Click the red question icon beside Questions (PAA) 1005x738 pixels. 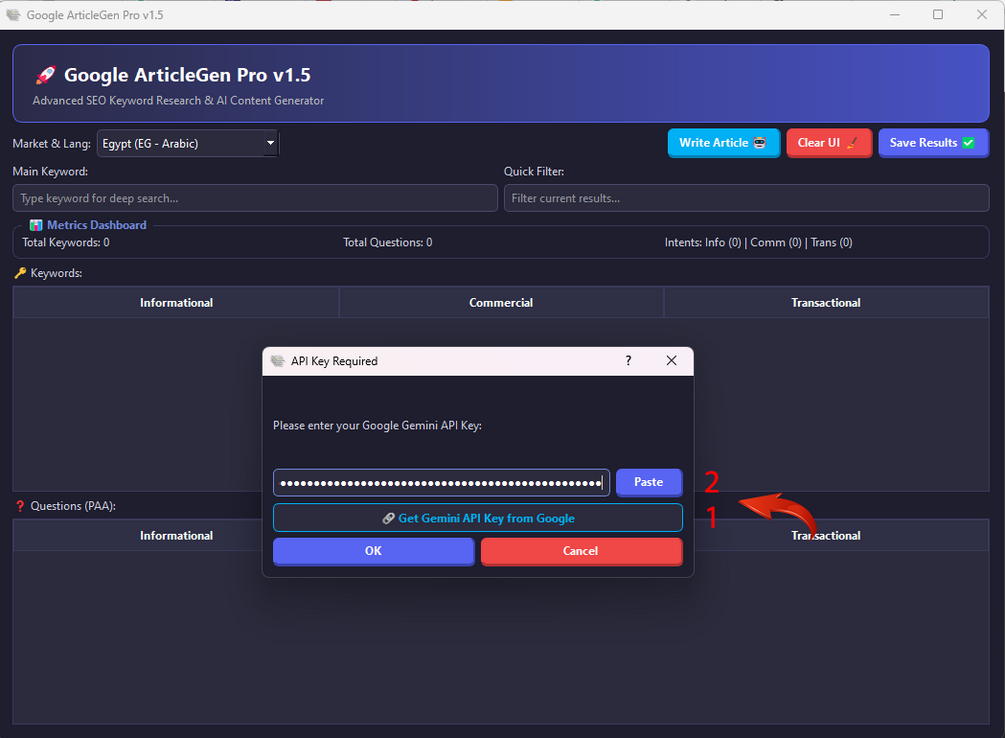click(x=20, y=506)
